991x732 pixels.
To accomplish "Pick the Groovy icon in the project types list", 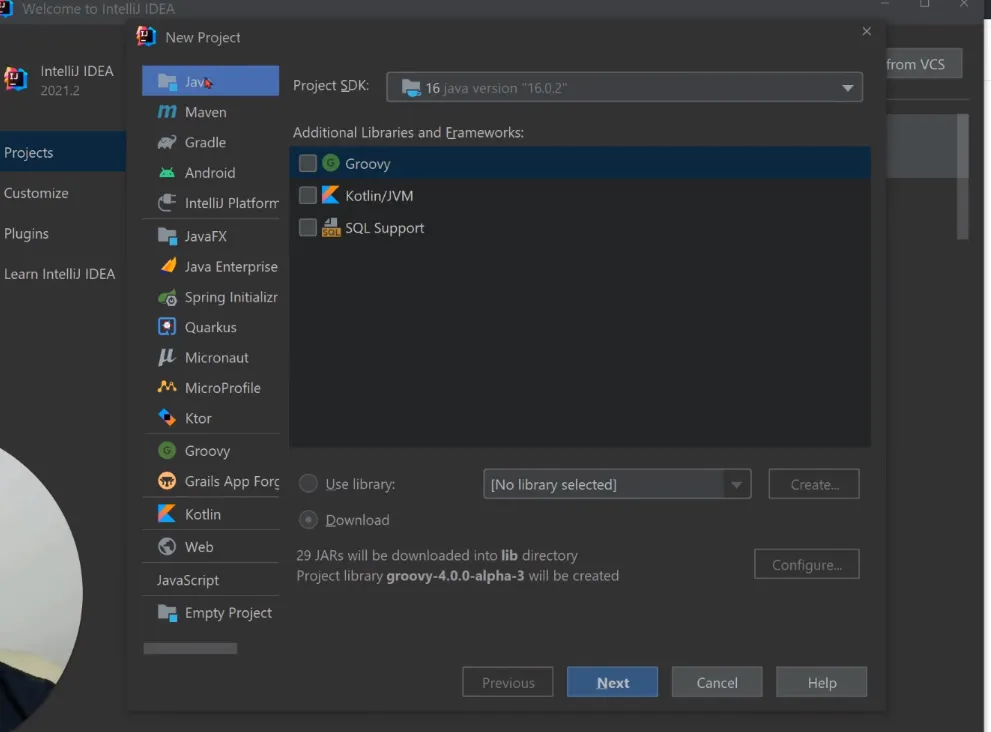I will click(167, 451).
